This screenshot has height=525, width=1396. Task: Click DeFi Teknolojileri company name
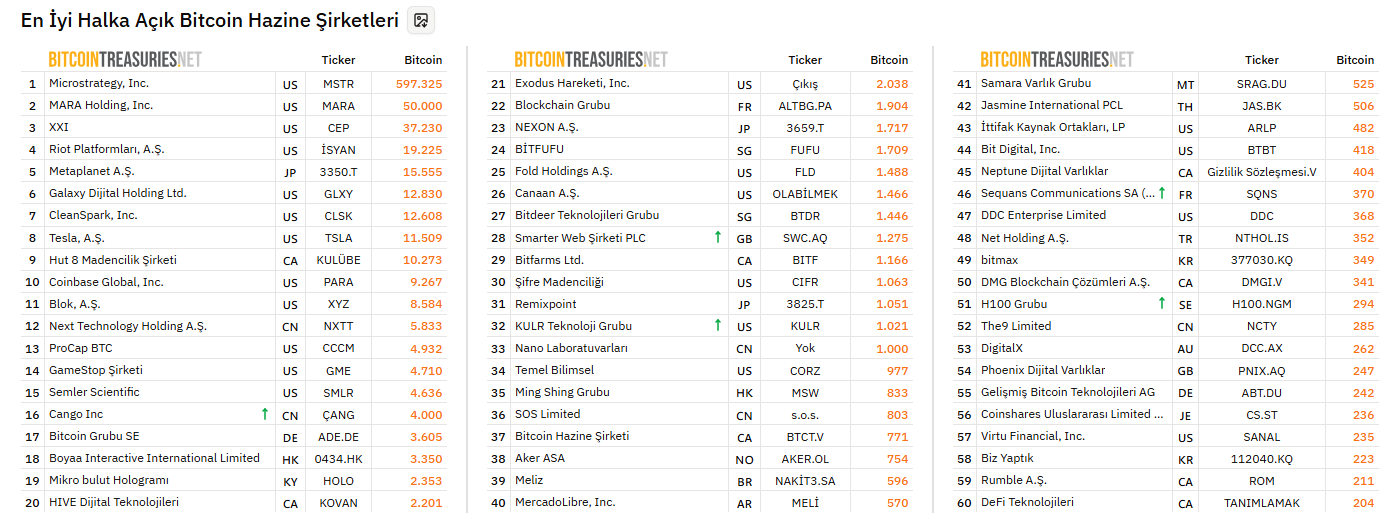pos(1027,502)
